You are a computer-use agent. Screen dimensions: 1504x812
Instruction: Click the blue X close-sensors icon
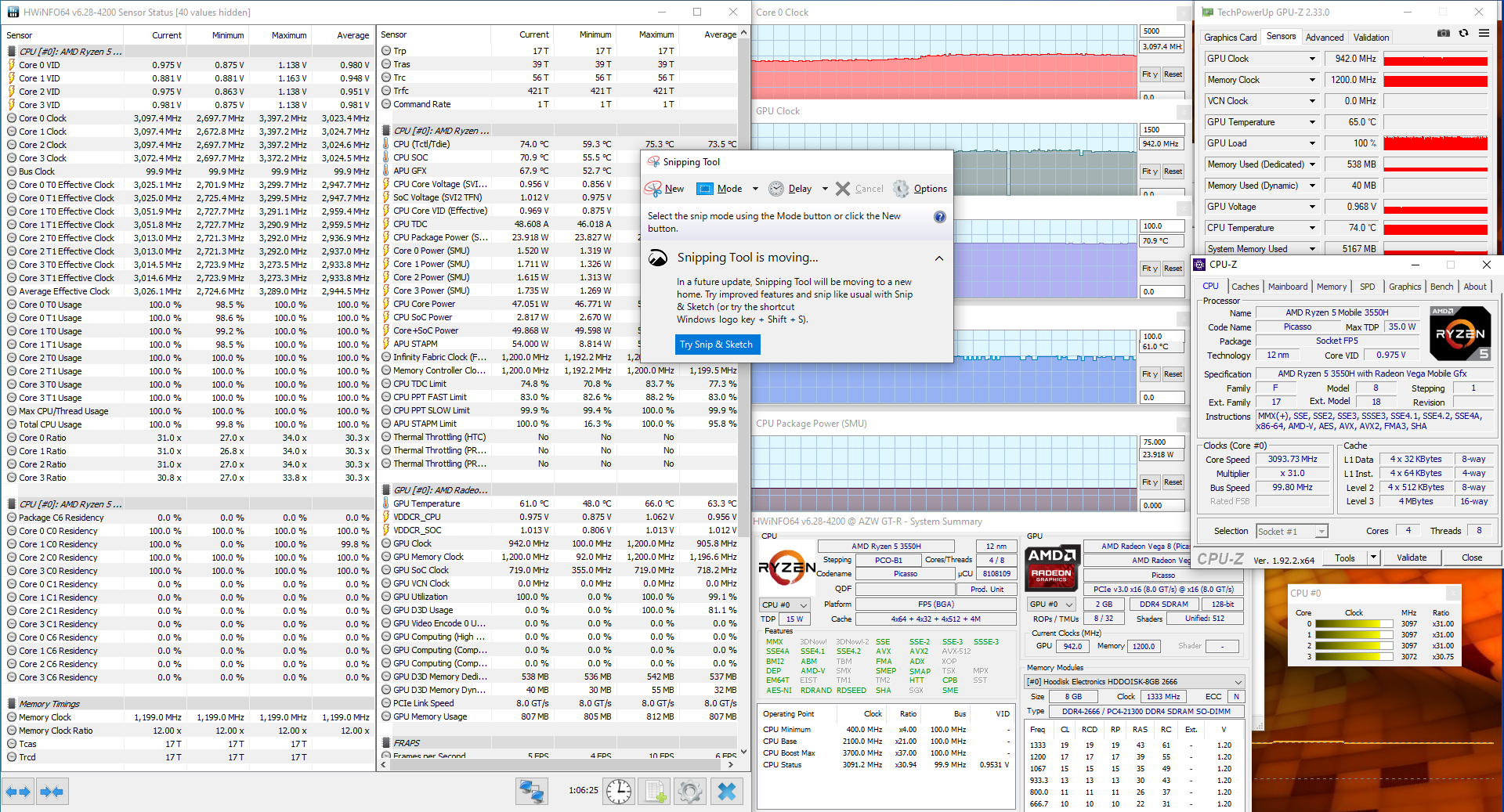(727, 792)
